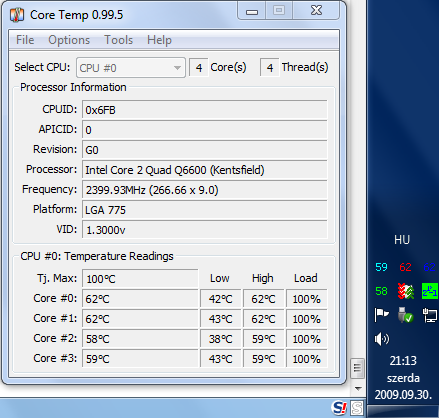Close the Core Temp window
Image resolution: width=439 pixels, height=418 pixels.
pos(316,11)
